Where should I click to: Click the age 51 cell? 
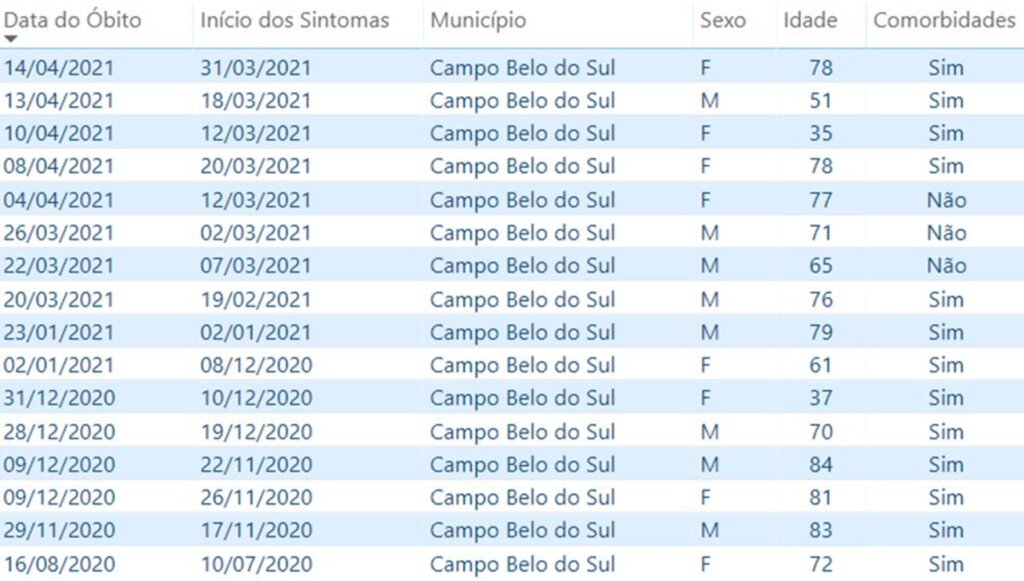point(820,101)
